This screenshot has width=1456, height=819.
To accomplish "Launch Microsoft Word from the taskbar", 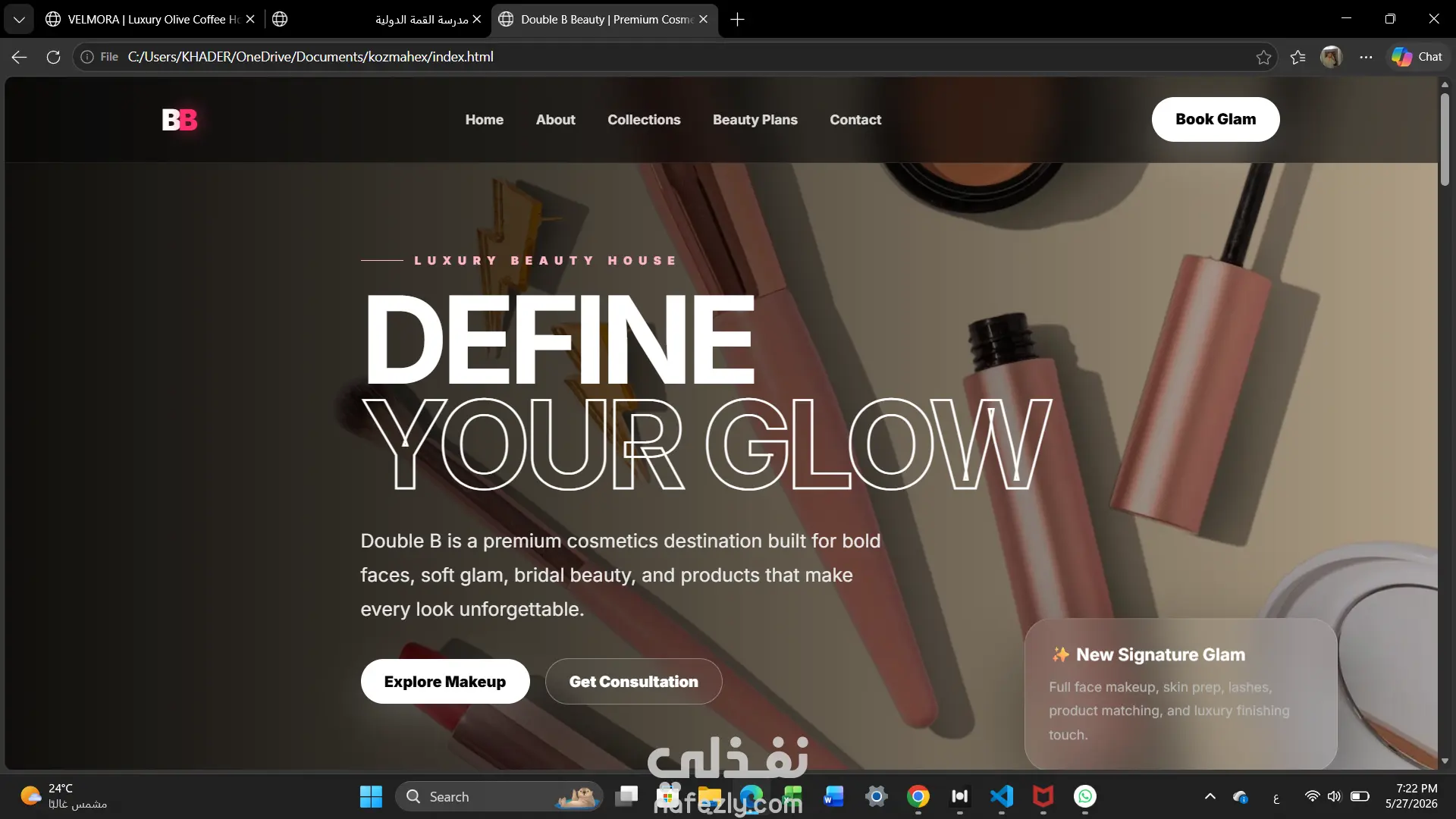I will click(833, 796).
